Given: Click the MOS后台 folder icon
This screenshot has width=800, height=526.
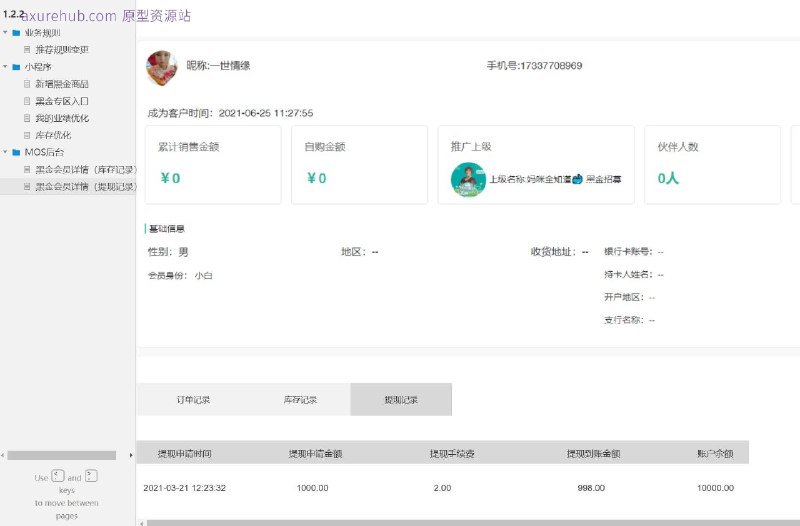Looking at the screenshot, I should click(x=16, y=152).
